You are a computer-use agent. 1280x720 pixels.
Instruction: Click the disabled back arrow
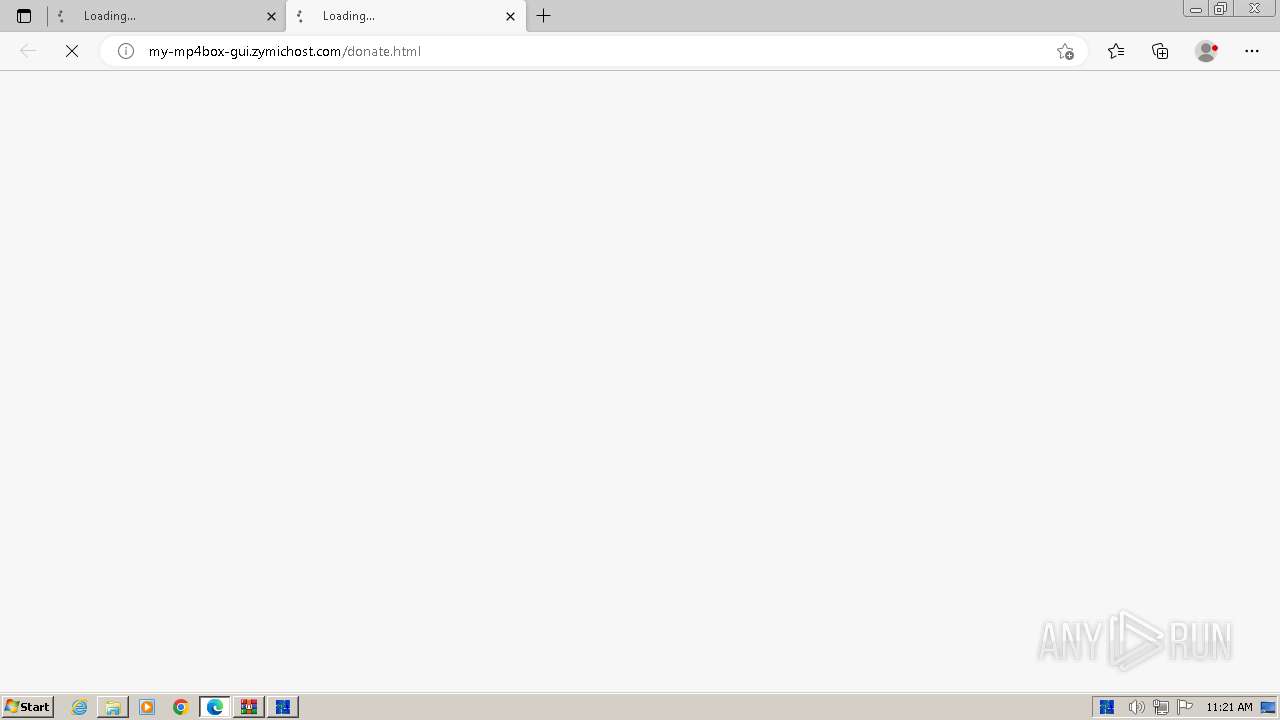[x=28, y=51]
